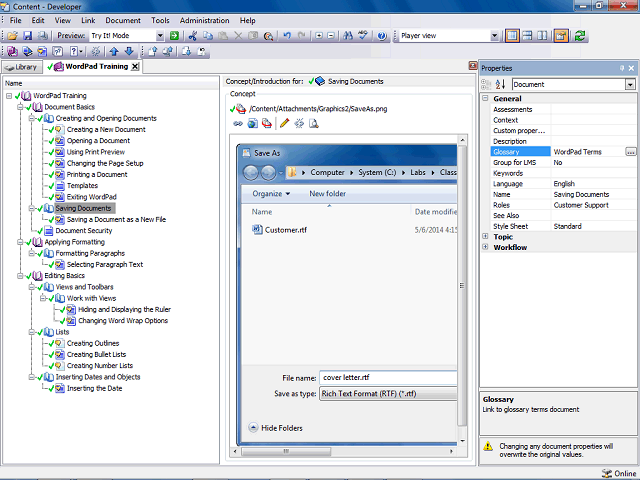
Task: Toggle the Properties pane auto-hide pin
Action: coord(622,68)
